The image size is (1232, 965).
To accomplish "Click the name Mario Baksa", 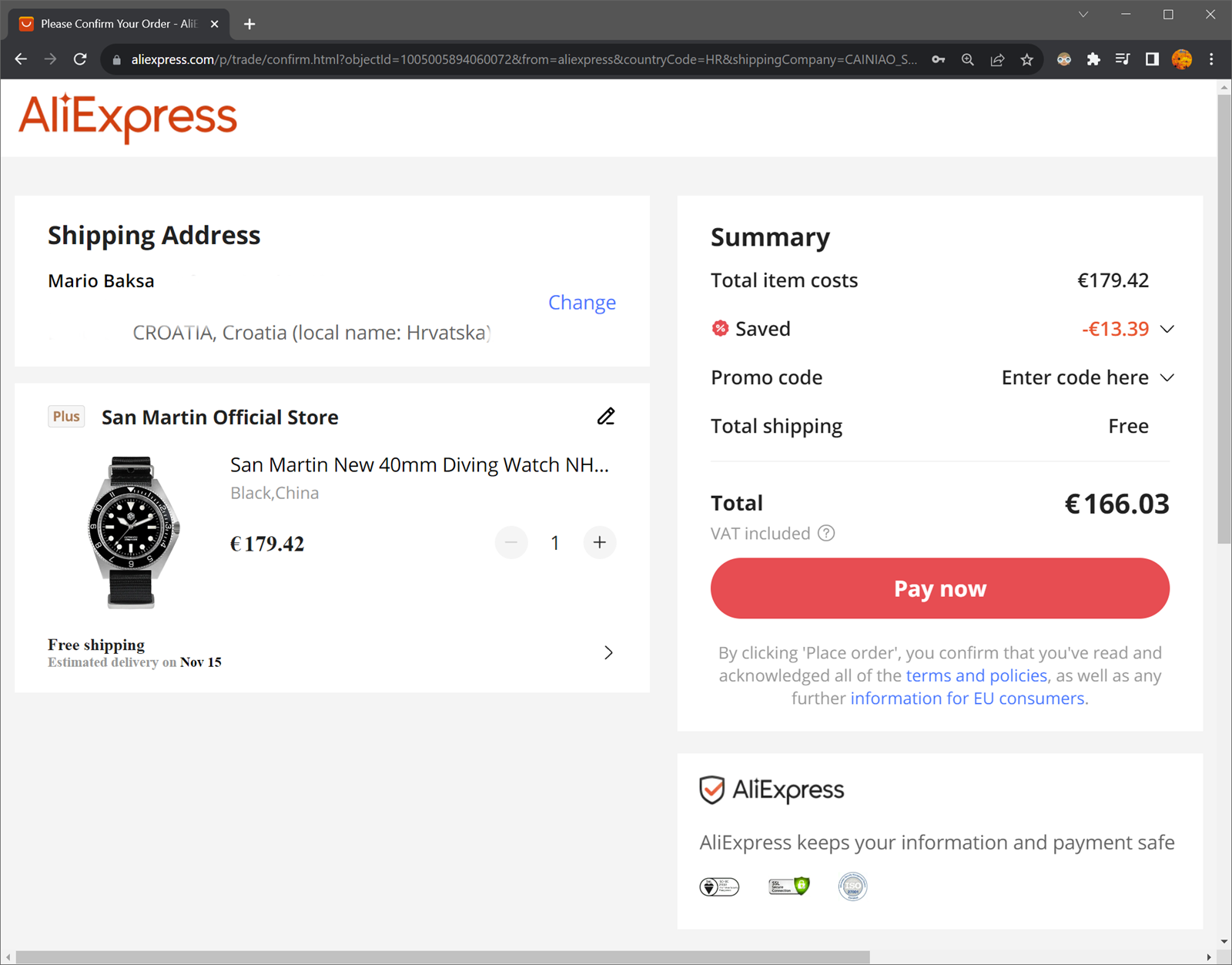I will (101, 281).
